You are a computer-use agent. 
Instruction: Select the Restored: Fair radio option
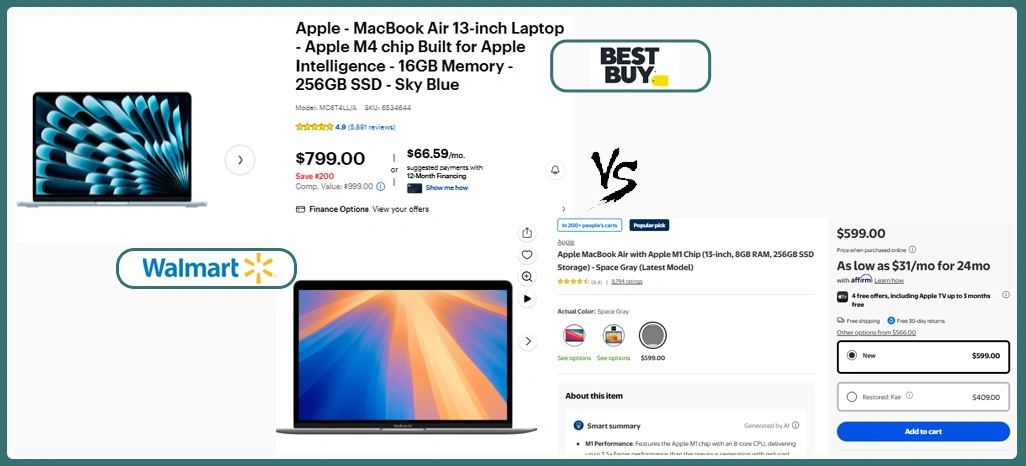tap(851, 397)
